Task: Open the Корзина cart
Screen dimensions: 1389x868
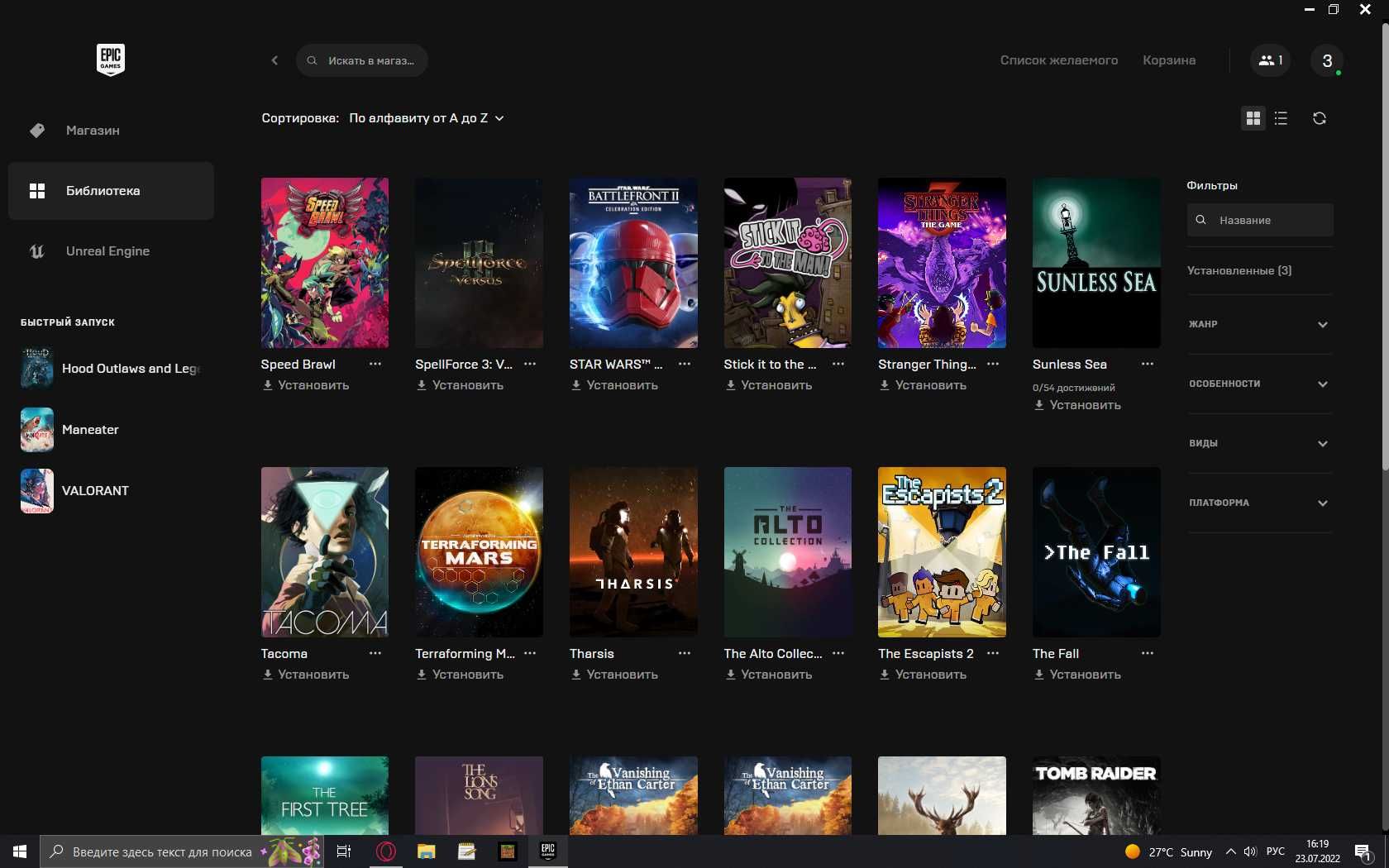Action: pos(1169,60)
